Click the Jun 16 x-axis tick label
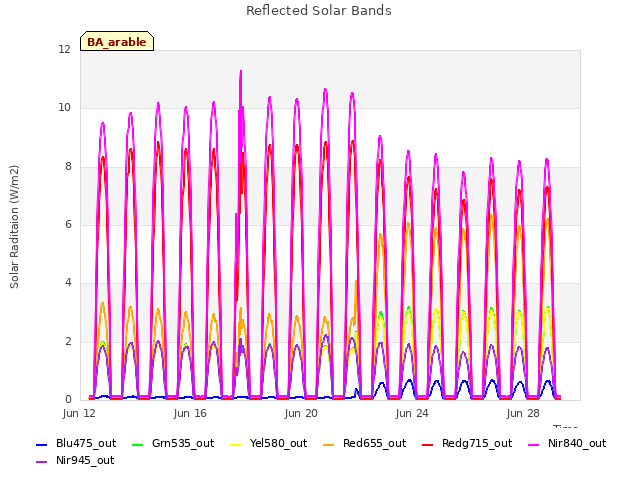Viewport: 640px width, 480px height. coord(190,413)
